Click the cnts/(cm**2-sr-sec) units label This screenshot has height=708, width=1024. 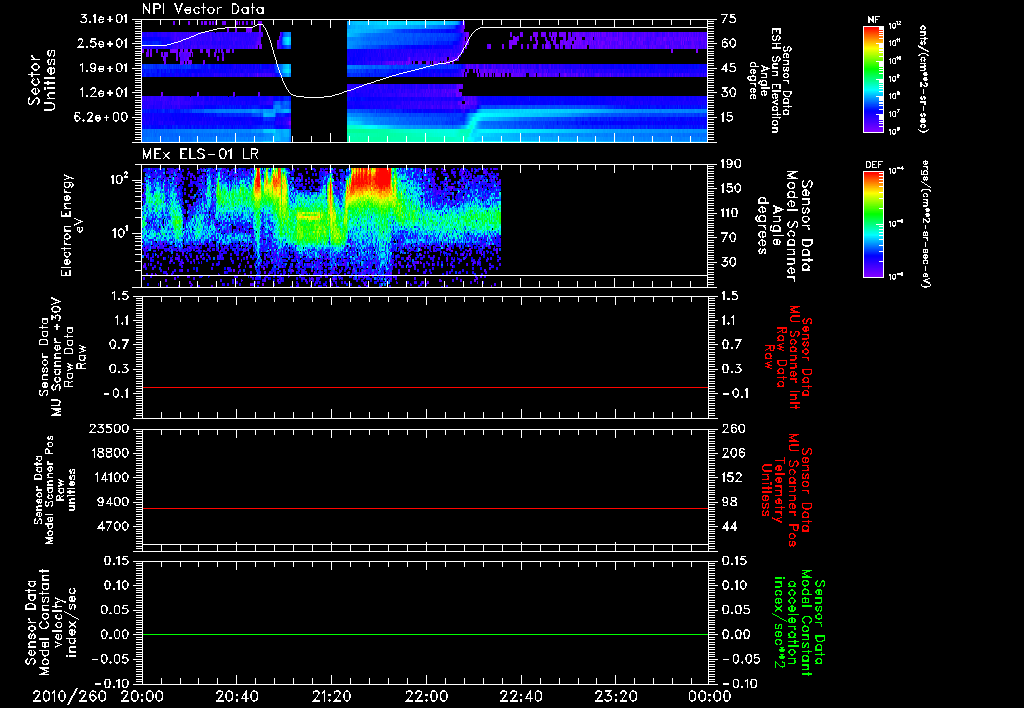coord(923,78)
